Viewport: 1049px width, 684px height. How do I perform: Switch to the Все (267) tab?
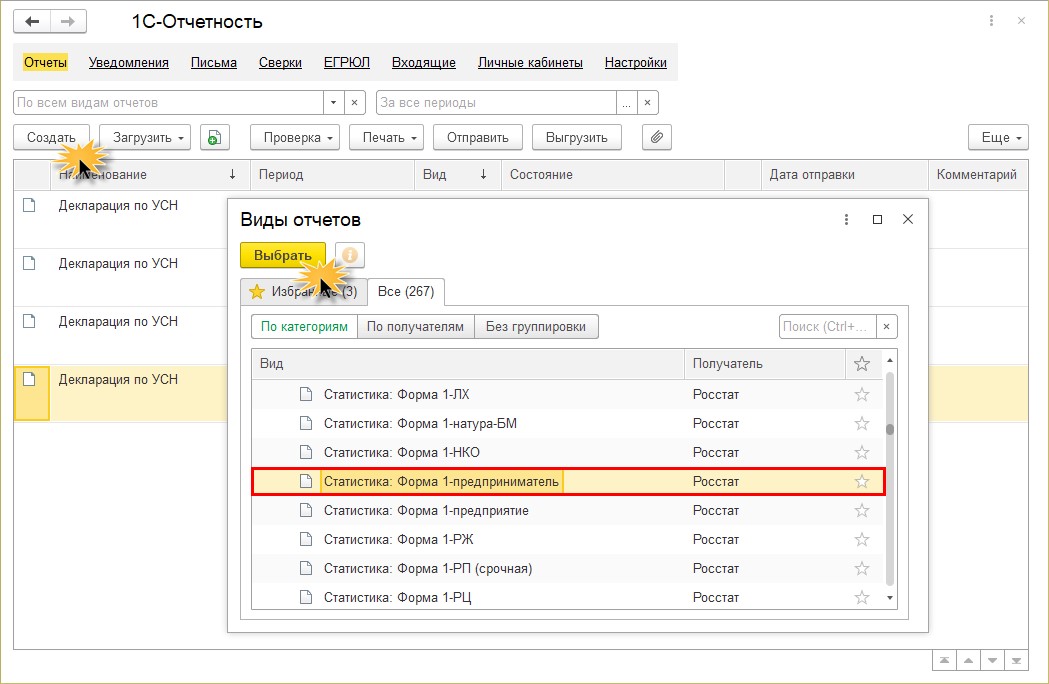[405, 292]
